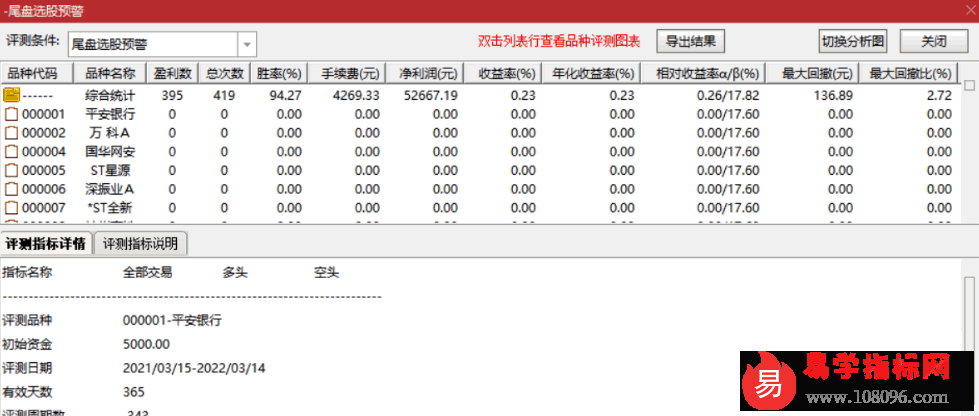Image resolution: width=979 pixels, height=416 pixels.
Task: Click the document icon for 000002 万科A
Action: [12, 133]
